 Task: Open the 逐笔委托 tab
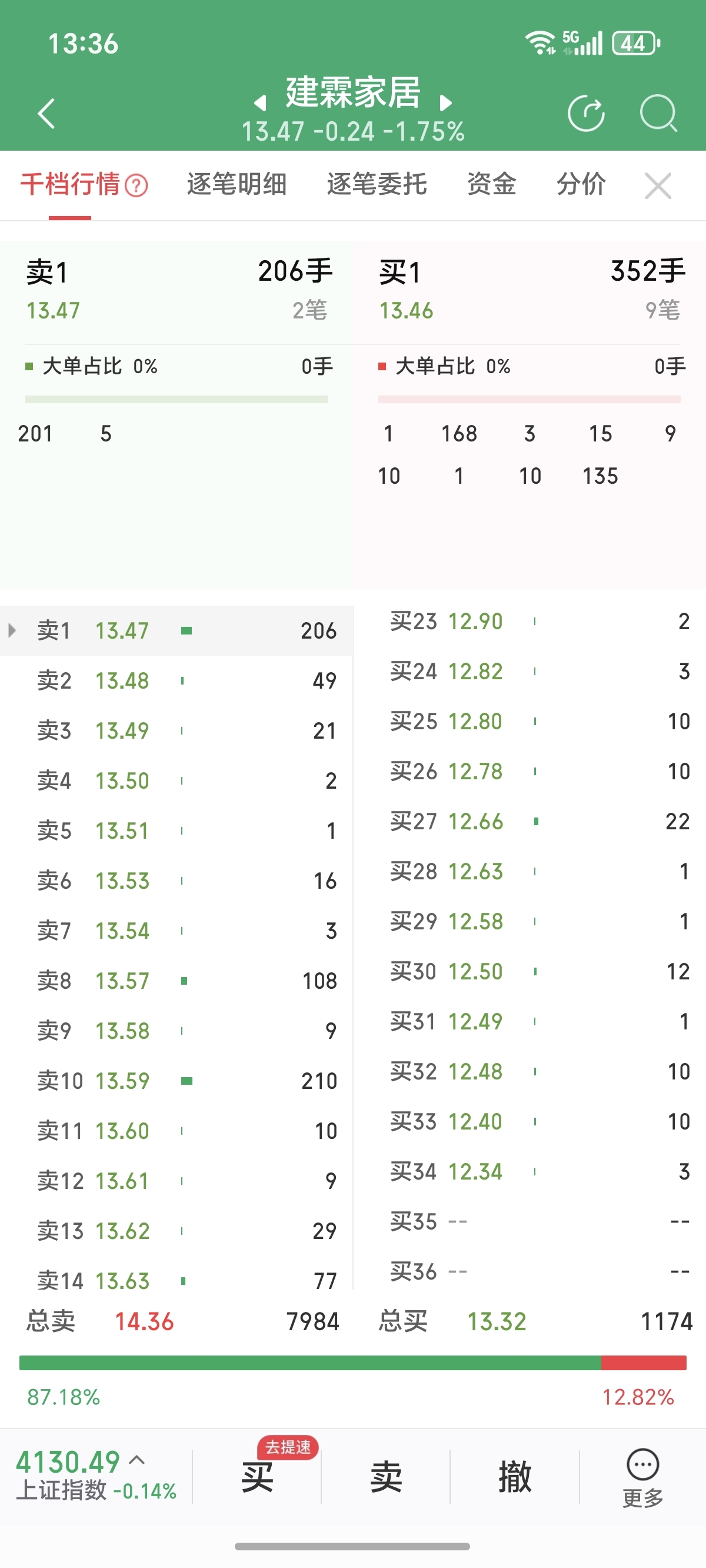coord(377,184)
